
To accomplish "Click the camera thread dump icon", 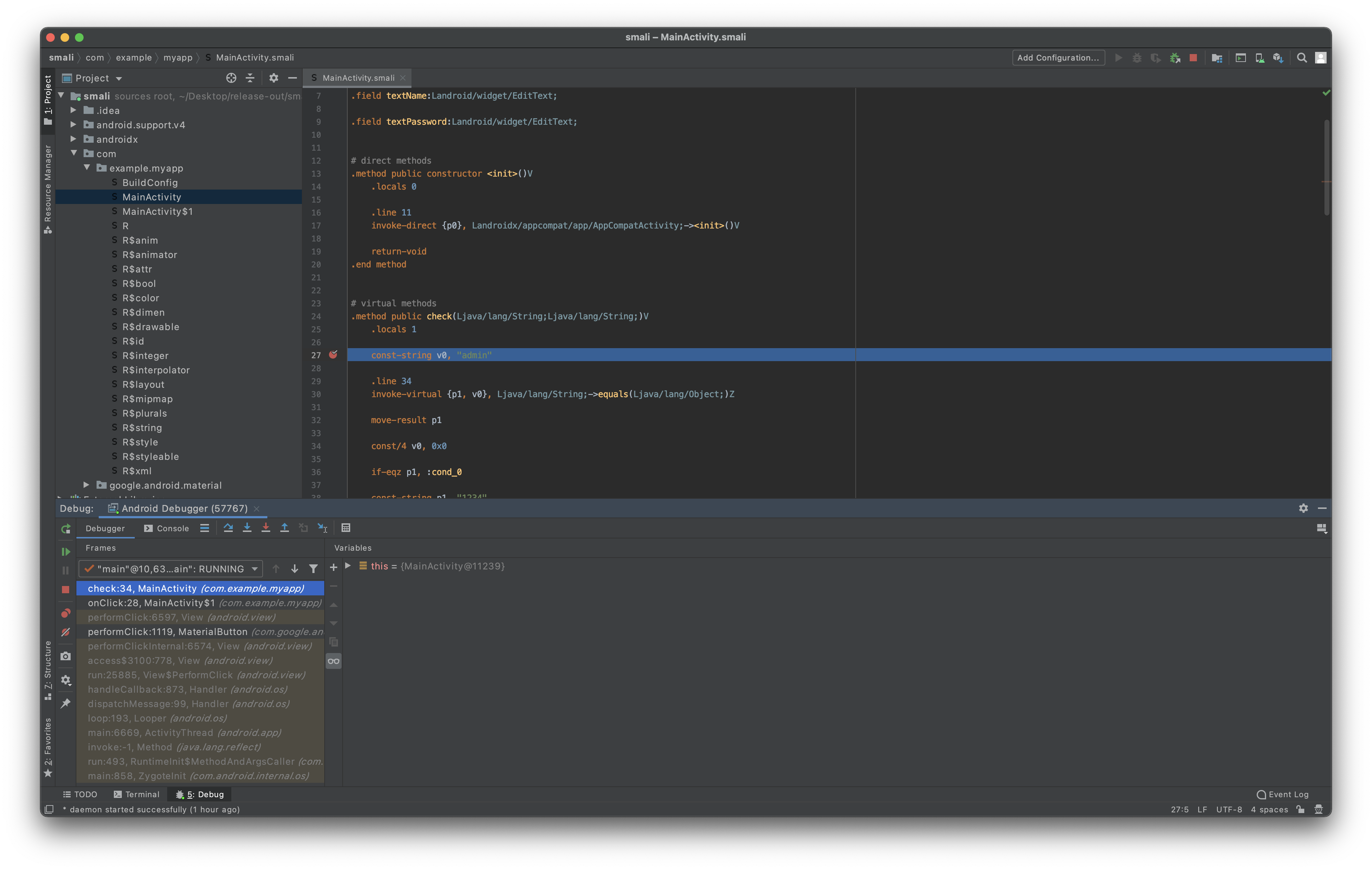I will pyautogui.click(x=66, y=656).
